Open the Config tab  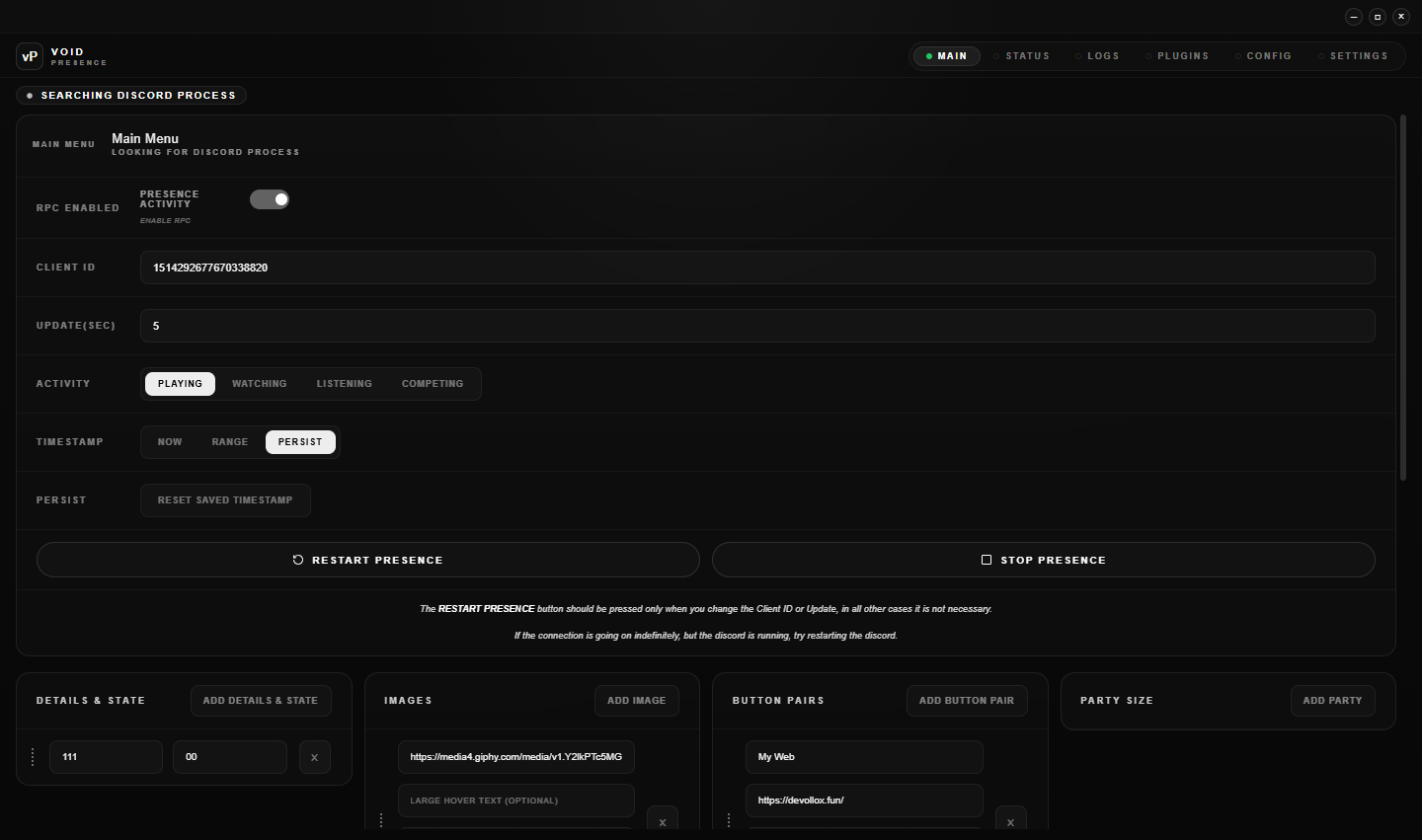coord(1263,56)
